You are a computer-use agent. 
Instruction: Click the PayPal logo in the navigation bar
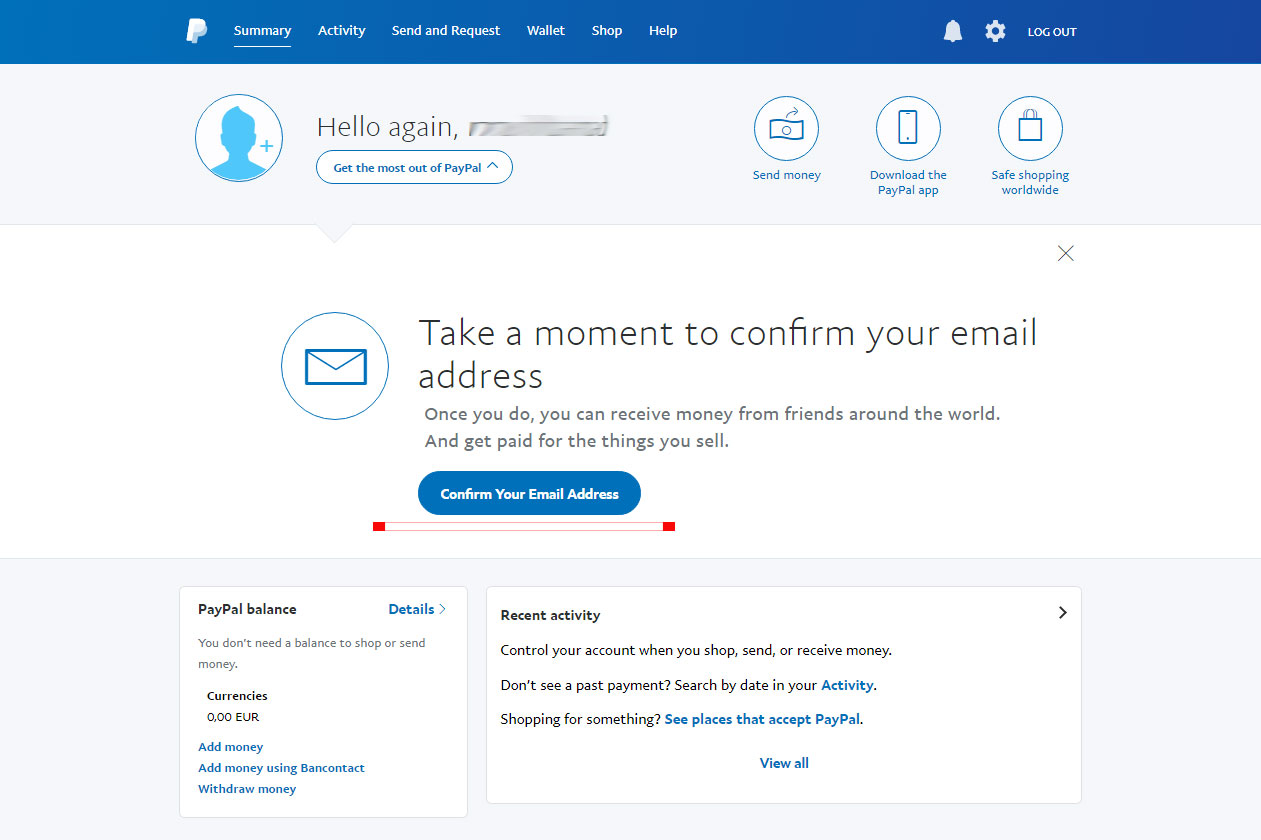click(196, 30)
